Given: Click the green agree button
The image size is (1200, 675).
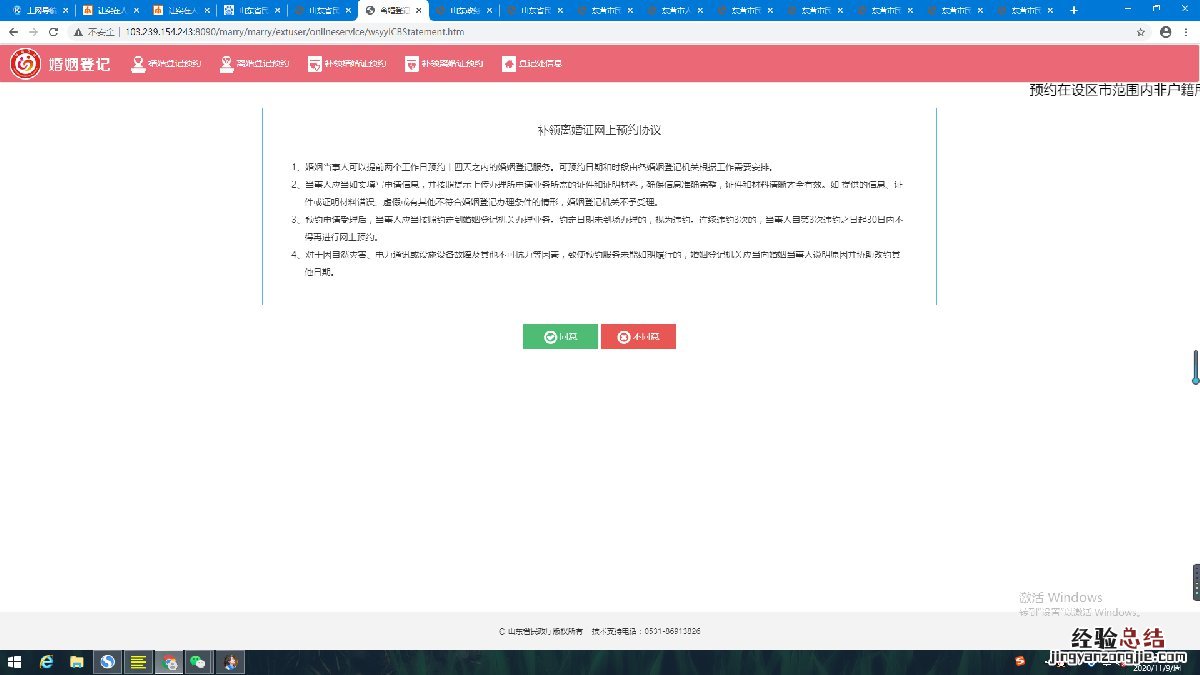Looking at the screenshot, I should click(x=560, y=337).
